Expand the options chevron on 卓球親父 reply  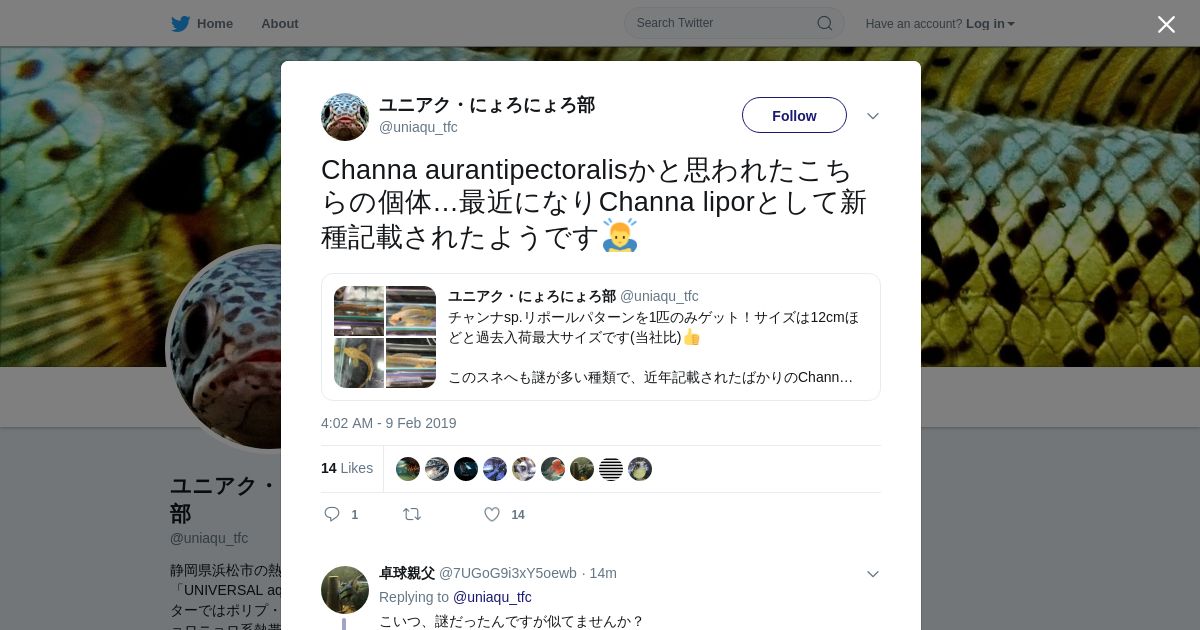coord(873,574)
